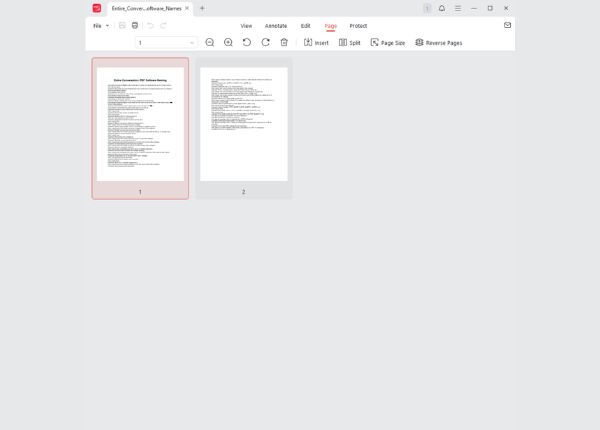
Task: Switch to the Annotate tab
Action: (x=276, y=26)
